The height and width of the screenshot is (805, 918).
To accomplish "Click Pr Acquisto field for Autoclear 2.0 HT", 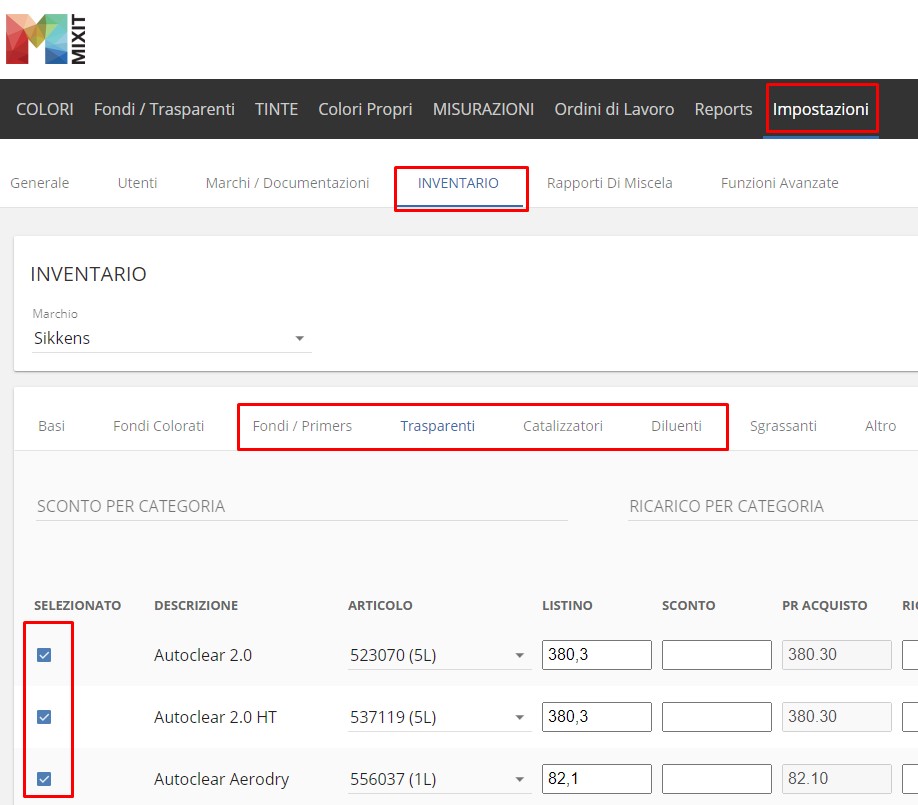I will point(837,717).
